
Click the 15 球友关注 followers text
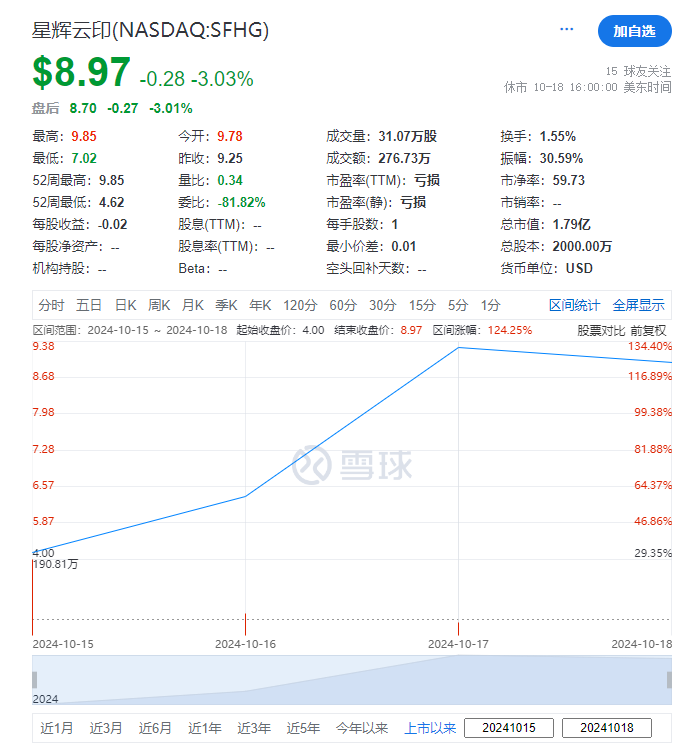pyautogui.click(x=638, y=71)
